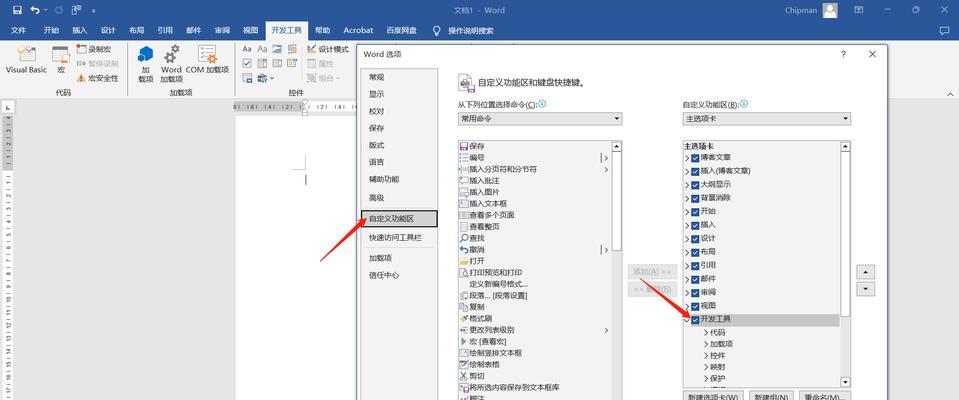Screen dimensions: 959x400
Task: Open 百度网盘 ribbon tab
Action: click(x=401, y=30)
